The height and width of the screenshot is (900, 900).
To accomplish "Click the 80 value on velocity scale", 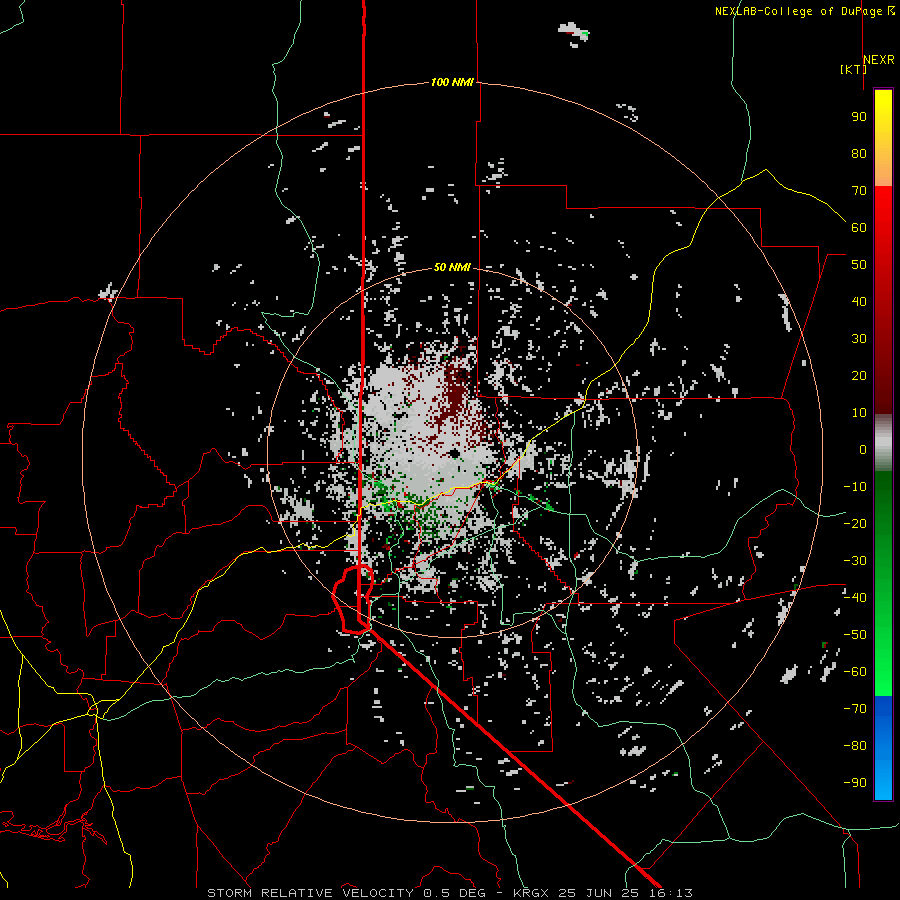I will pos(859,154).
